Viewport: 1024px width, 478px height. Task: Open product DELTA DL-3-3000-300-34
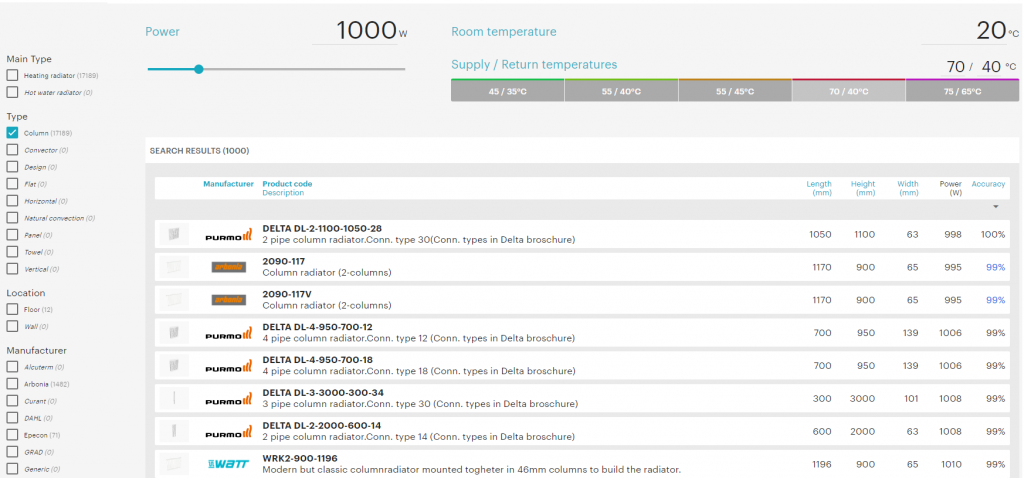[x=323, y=392]
